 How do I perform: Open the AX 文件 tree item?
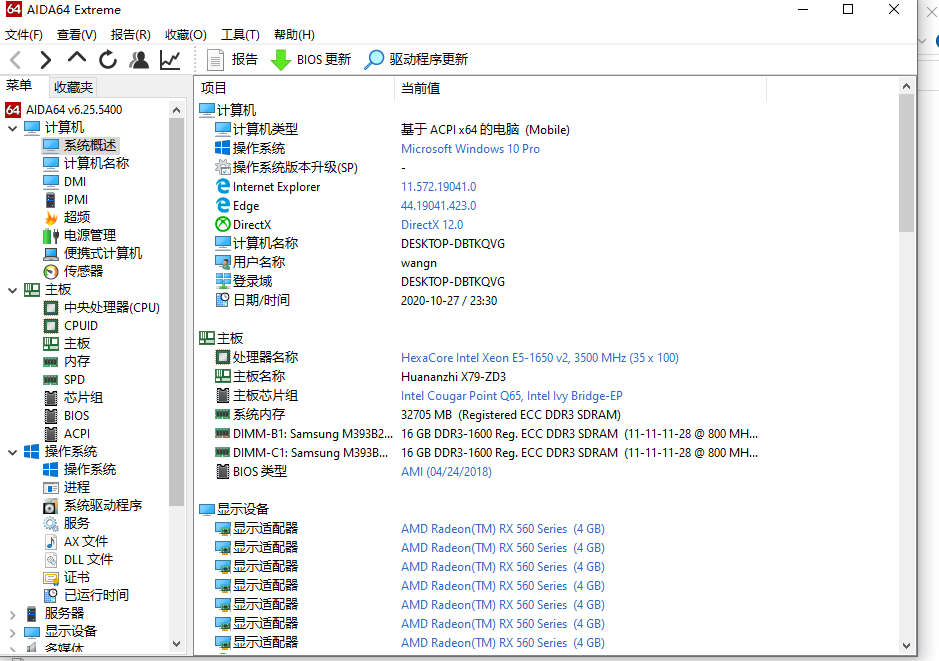coord(76,541)
